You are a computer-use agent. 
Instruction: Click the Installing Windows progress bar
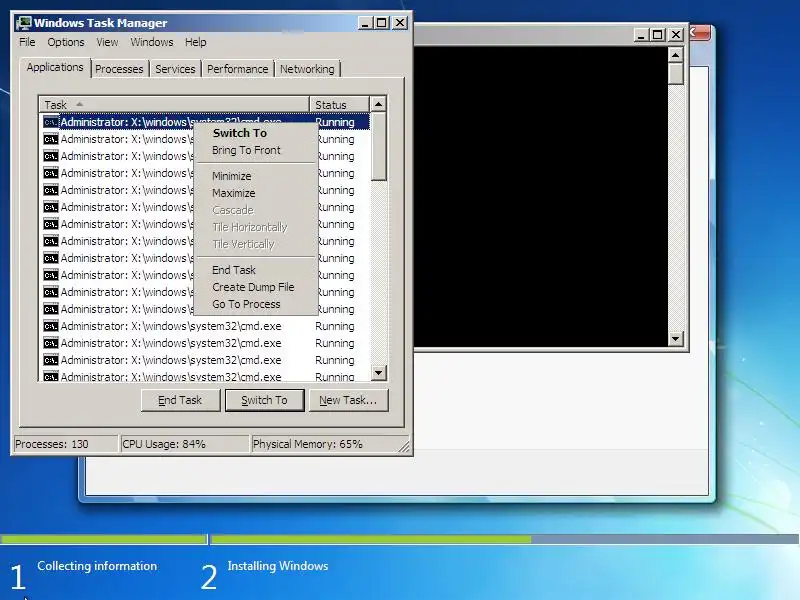505,539
